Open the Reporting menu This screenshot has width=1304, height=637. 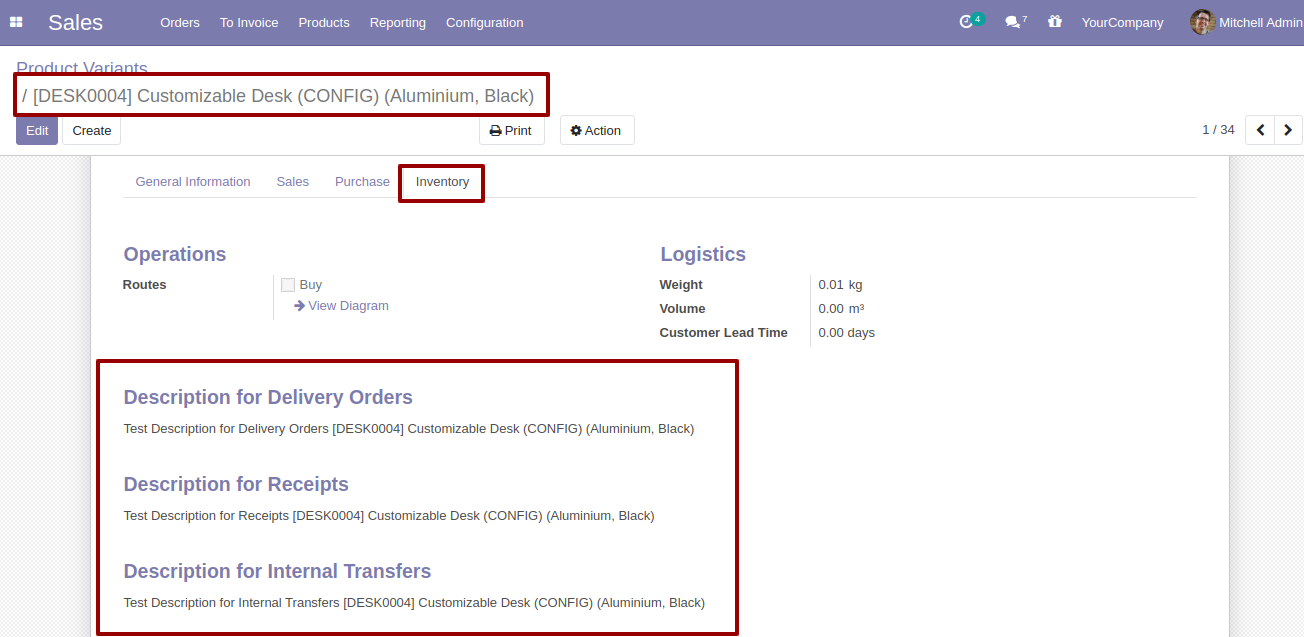coord(398,22)
